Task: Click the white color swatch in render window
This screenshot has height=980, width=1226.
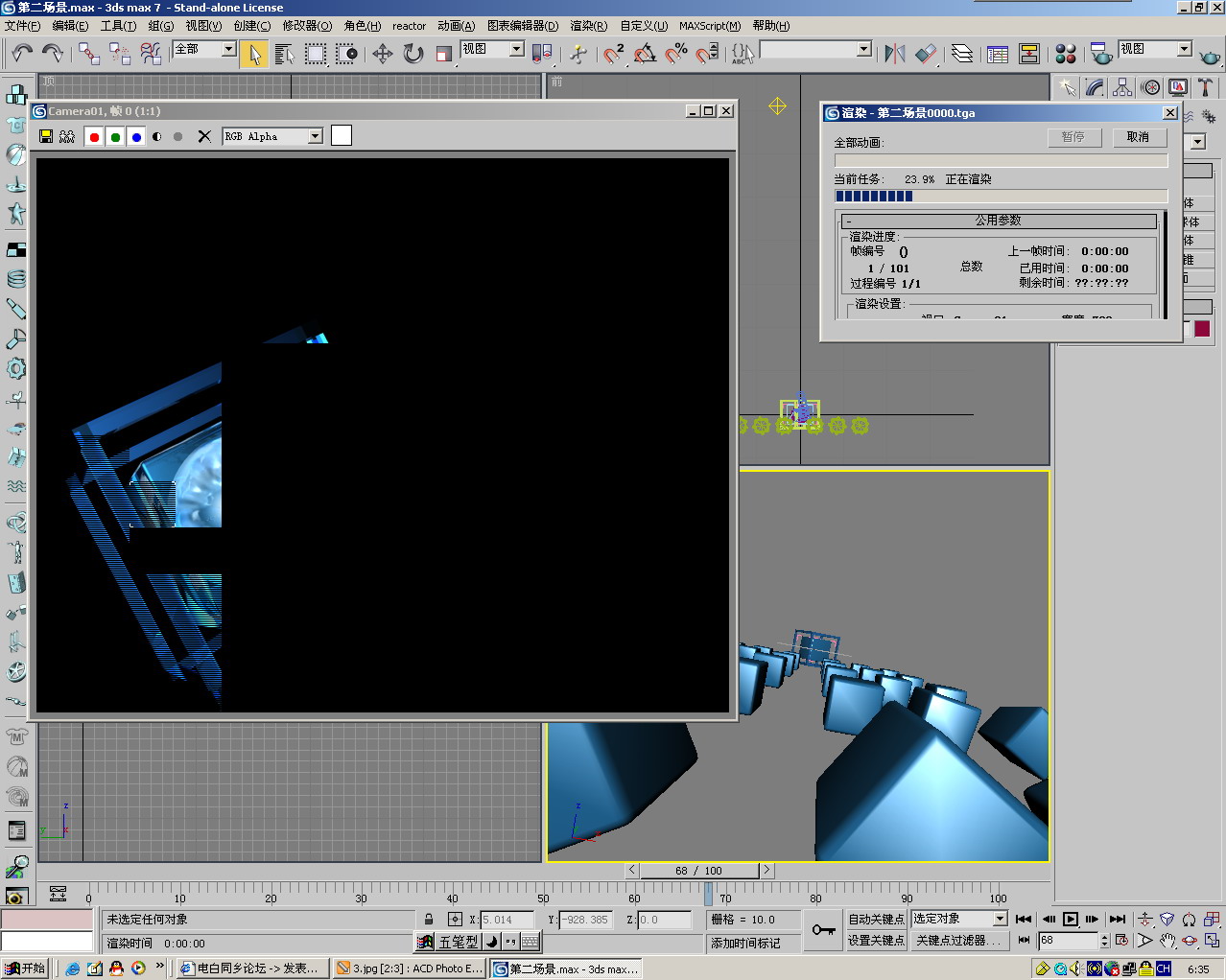Action: [x=342, y=135]
